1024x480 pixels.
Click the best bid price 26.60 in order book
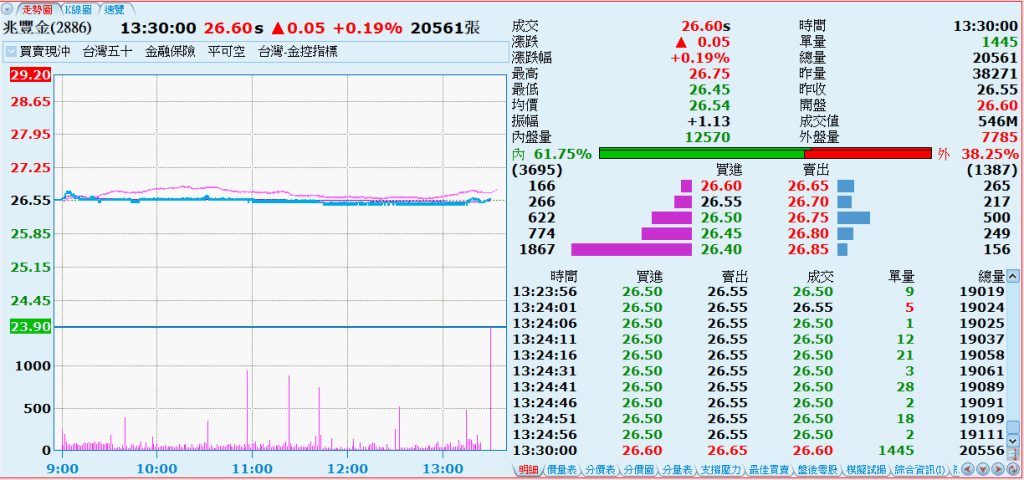point(721,186)
